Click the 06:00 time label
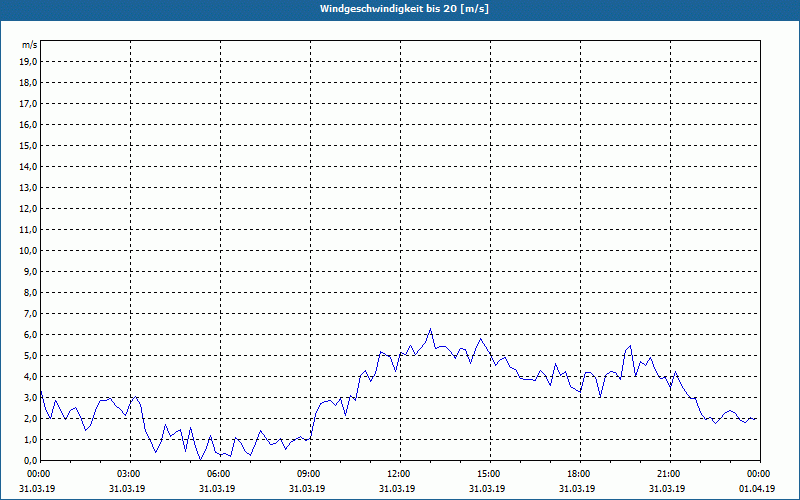 (x=220, y=474)
